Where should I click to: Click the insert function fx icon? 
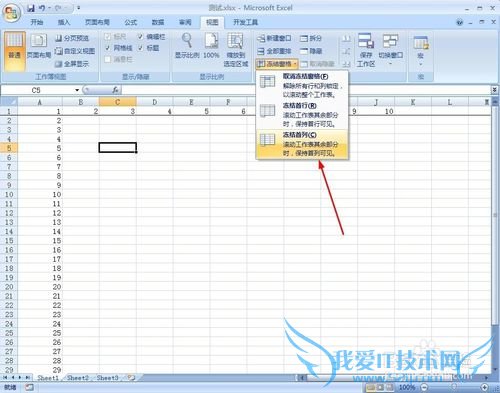115,90
